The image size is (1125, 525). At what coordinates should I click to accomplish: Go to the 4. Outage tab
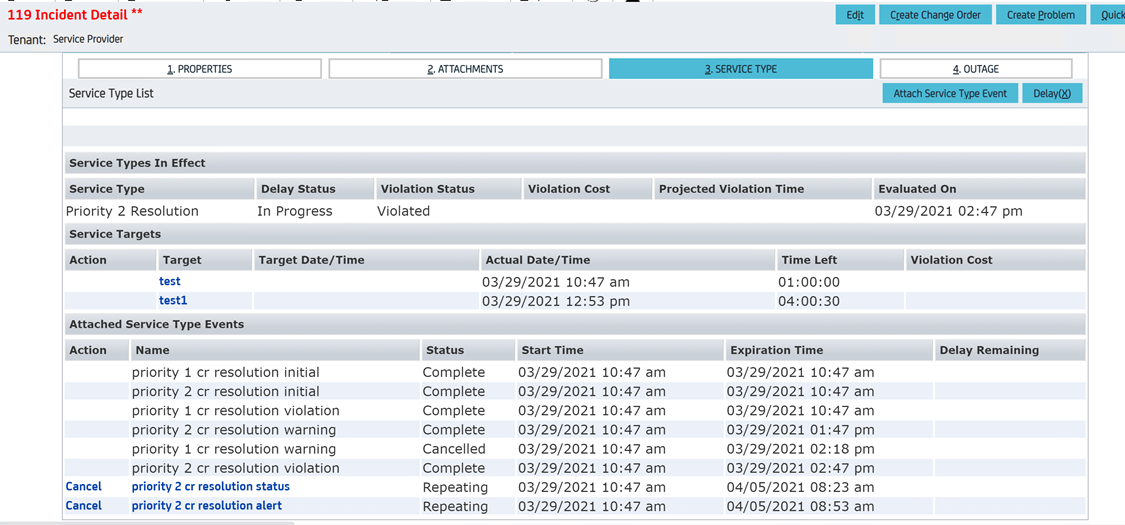coord(975,69)
